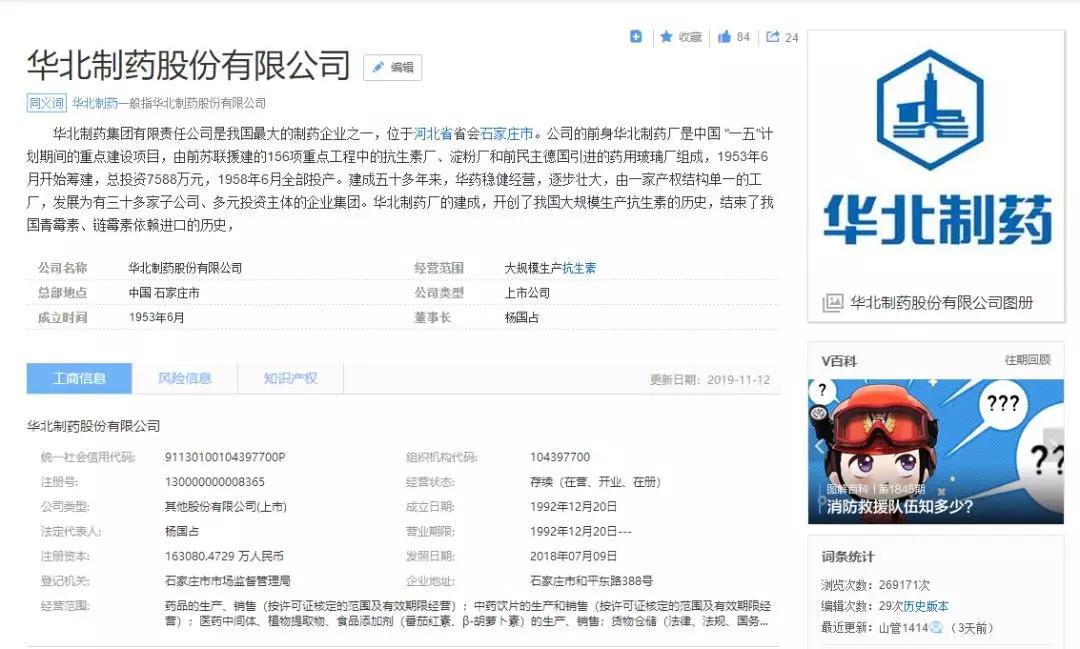Image resolution: width=1080 pixels, height=649 pixels.
Task: Click the 华北制药 company logo image
Action: (936, 148)
